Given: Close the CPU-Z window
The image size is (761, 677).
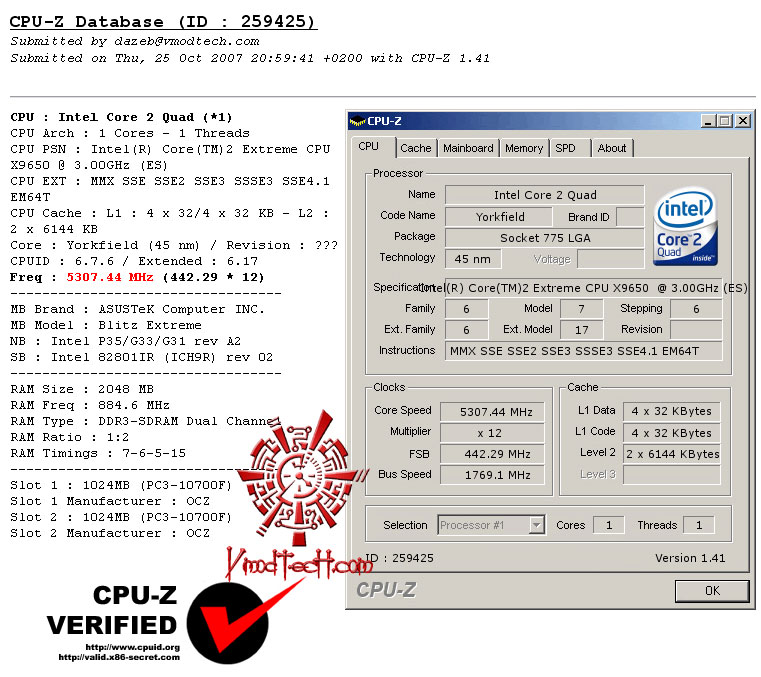Looking at the screenshot, I should pos(743,121).
